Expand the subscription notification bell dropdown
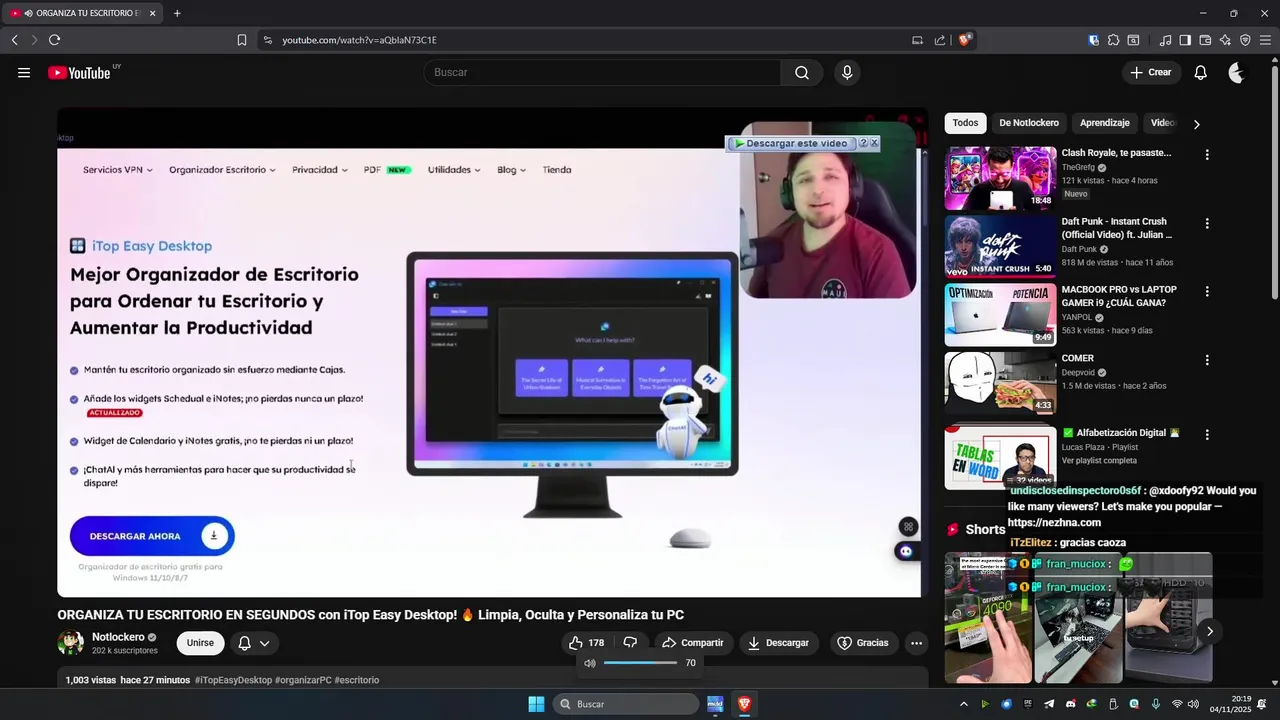This screenshot has width=1280, height=720. coord(254,643)
